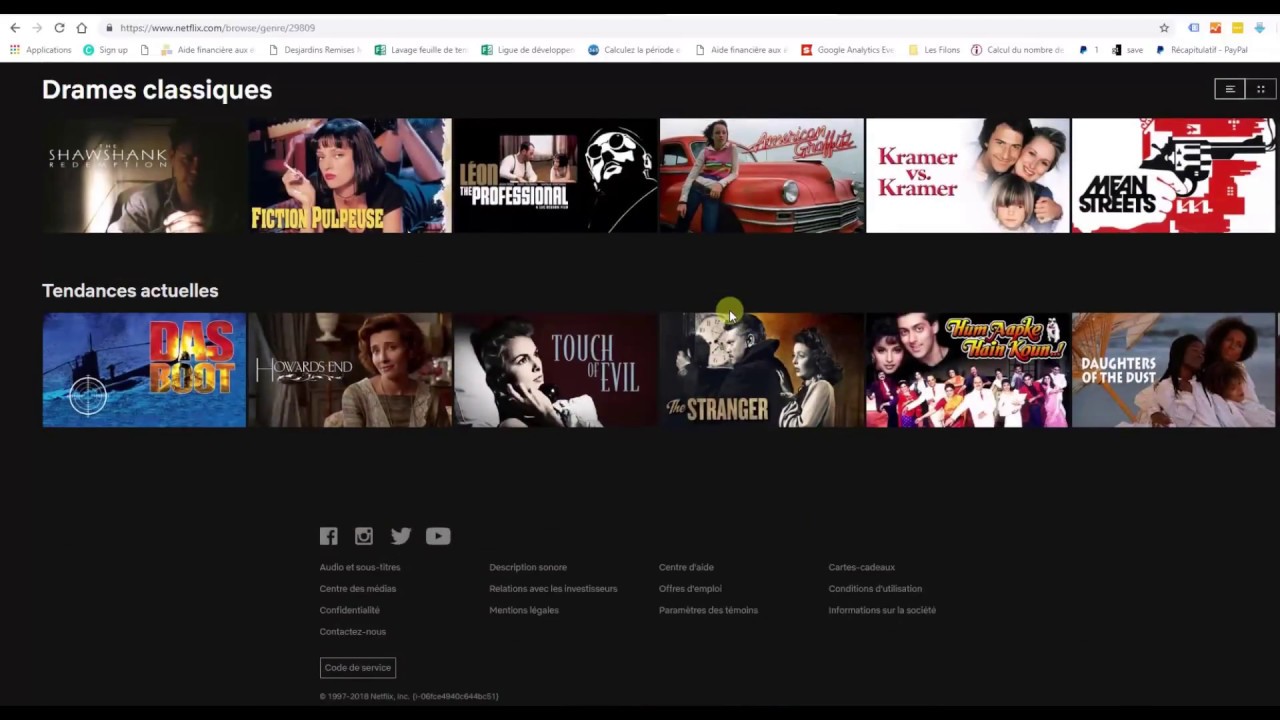Open Mentions légales footer link
The width and height of the screenshot is (1280, 720).
coord(524,610)
